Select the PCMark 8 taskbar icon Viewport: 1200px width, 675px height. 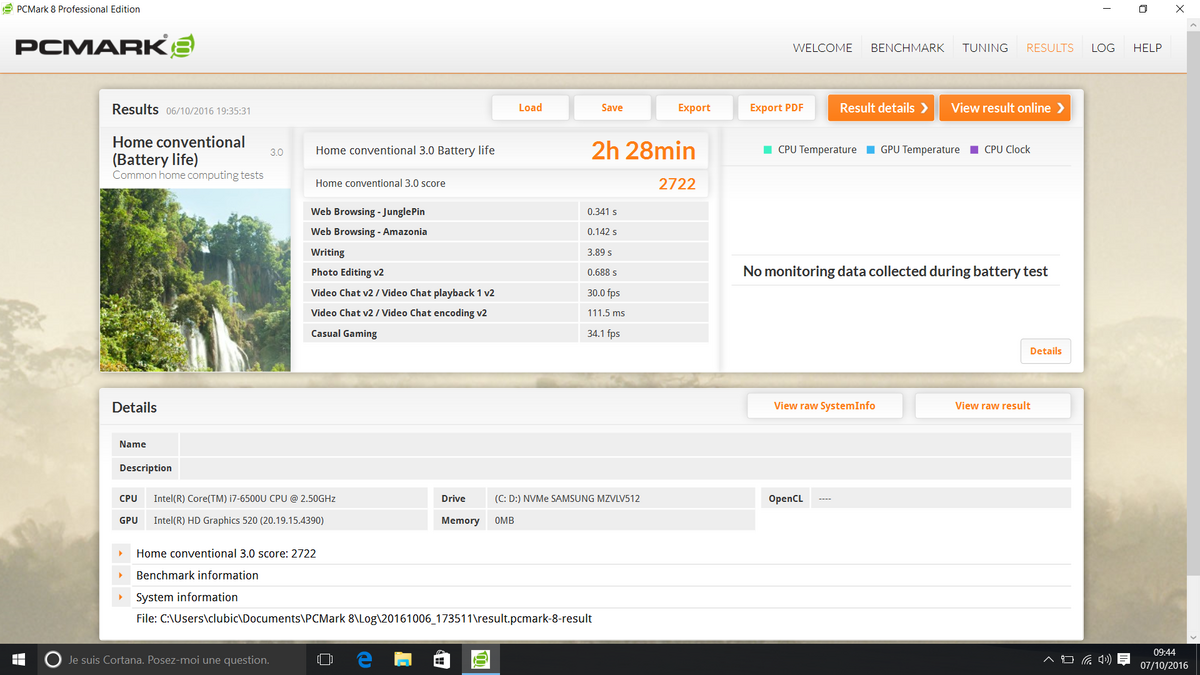tap(480, 660)
